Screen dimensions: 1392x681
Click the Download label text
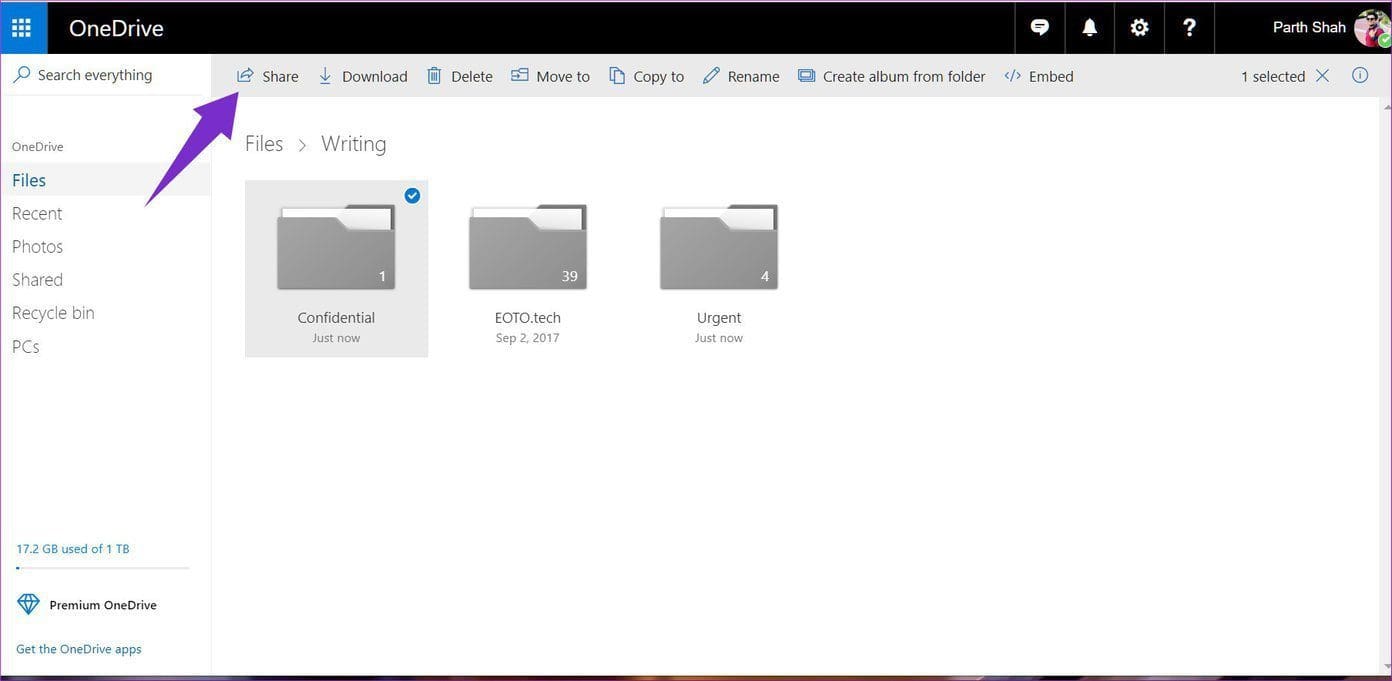point(375,76)
